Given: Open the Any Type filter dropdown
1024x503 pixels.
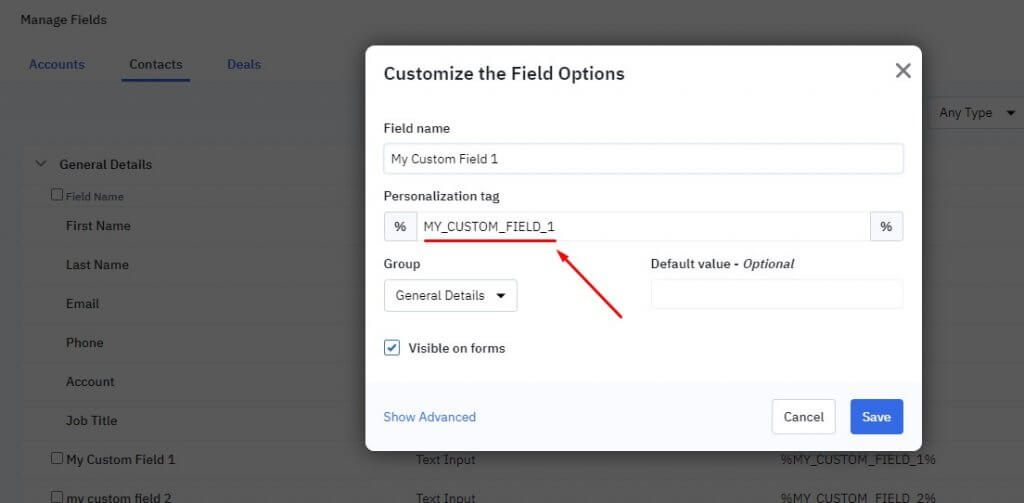Looking at the screenshot, I should click(x=976, y=113).
